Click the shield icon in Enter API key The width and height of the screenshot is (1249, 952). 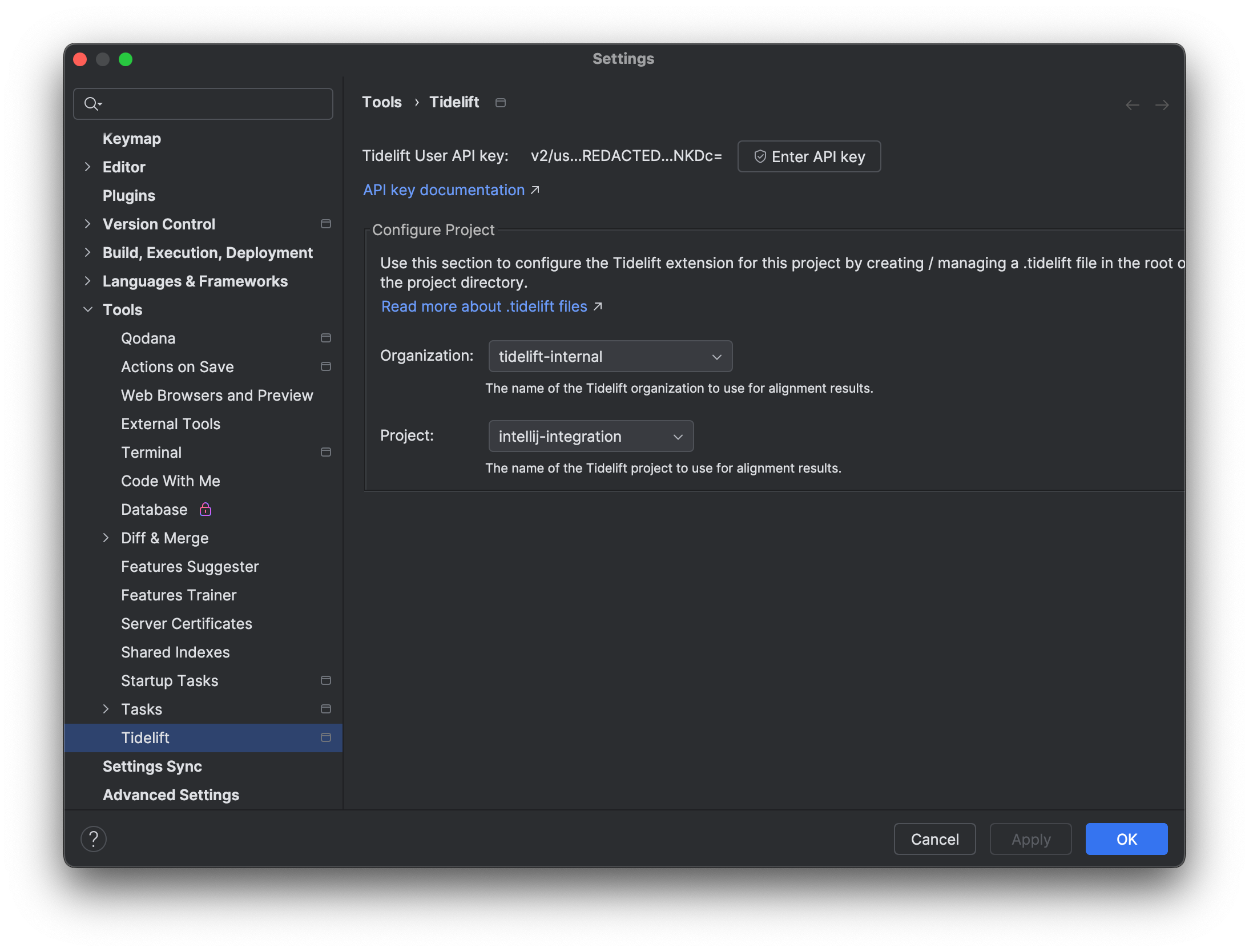(760, 156)
